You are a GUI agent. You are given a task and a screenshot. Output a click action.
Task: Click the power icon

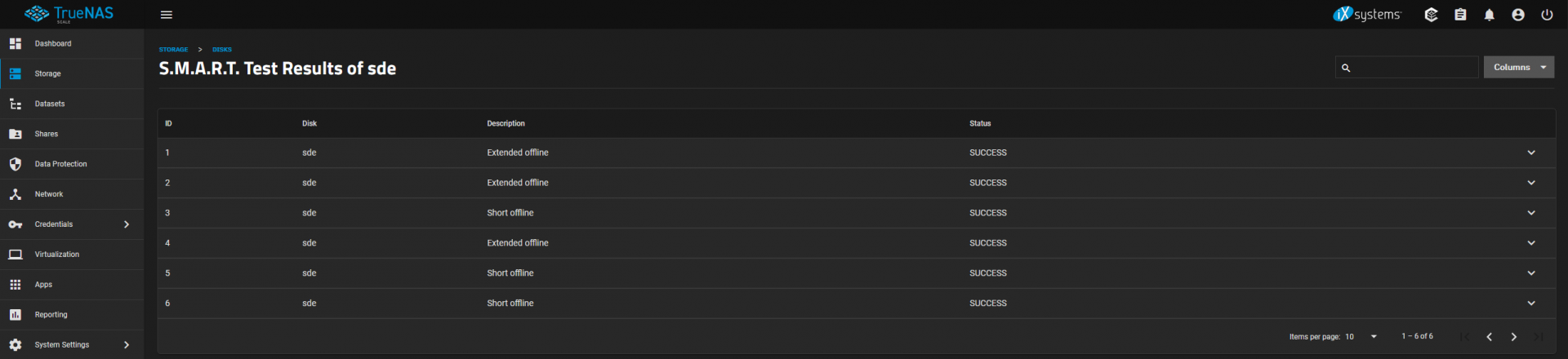[1547, 15]
